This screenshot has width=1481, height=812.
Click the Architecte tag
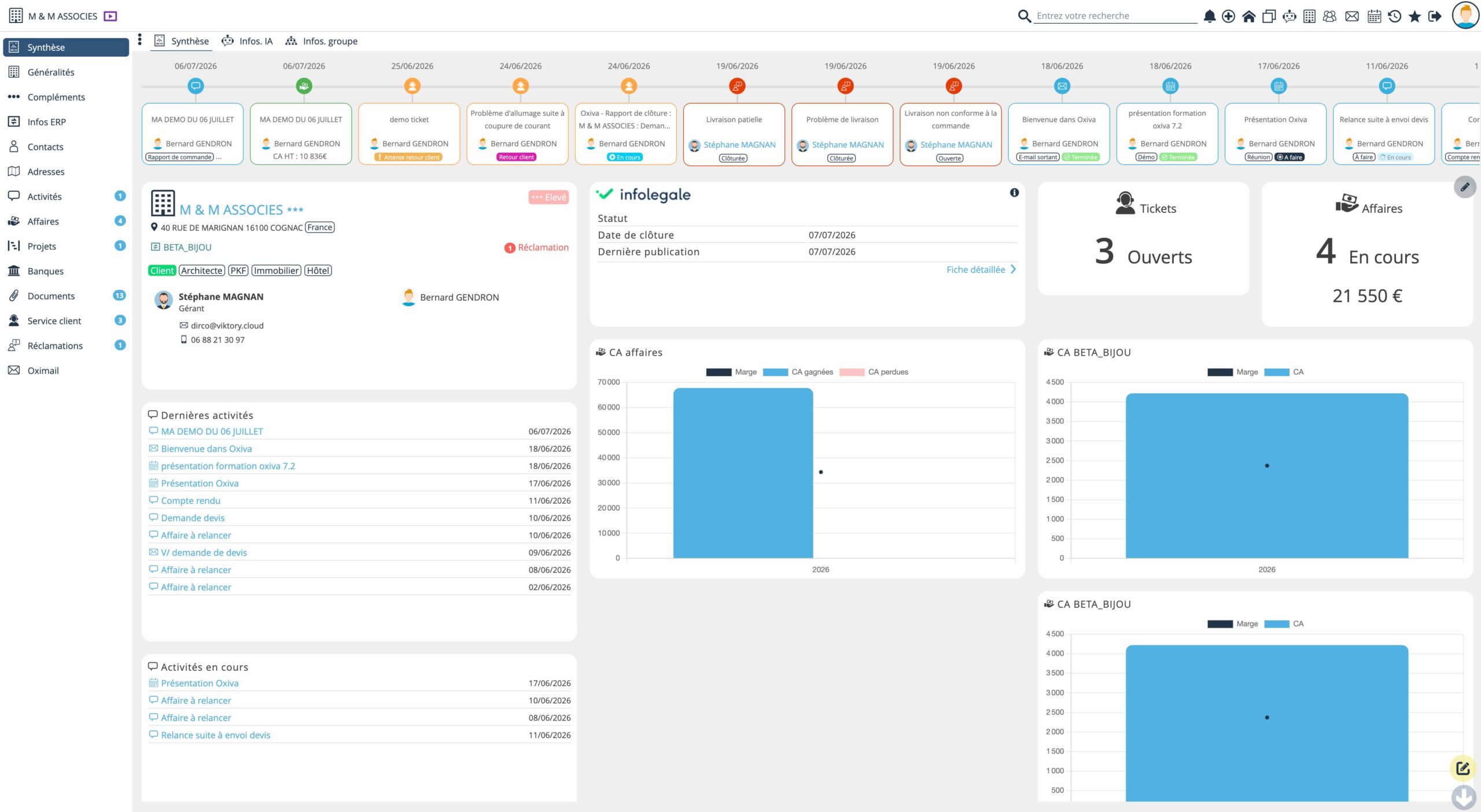(201, 271)
